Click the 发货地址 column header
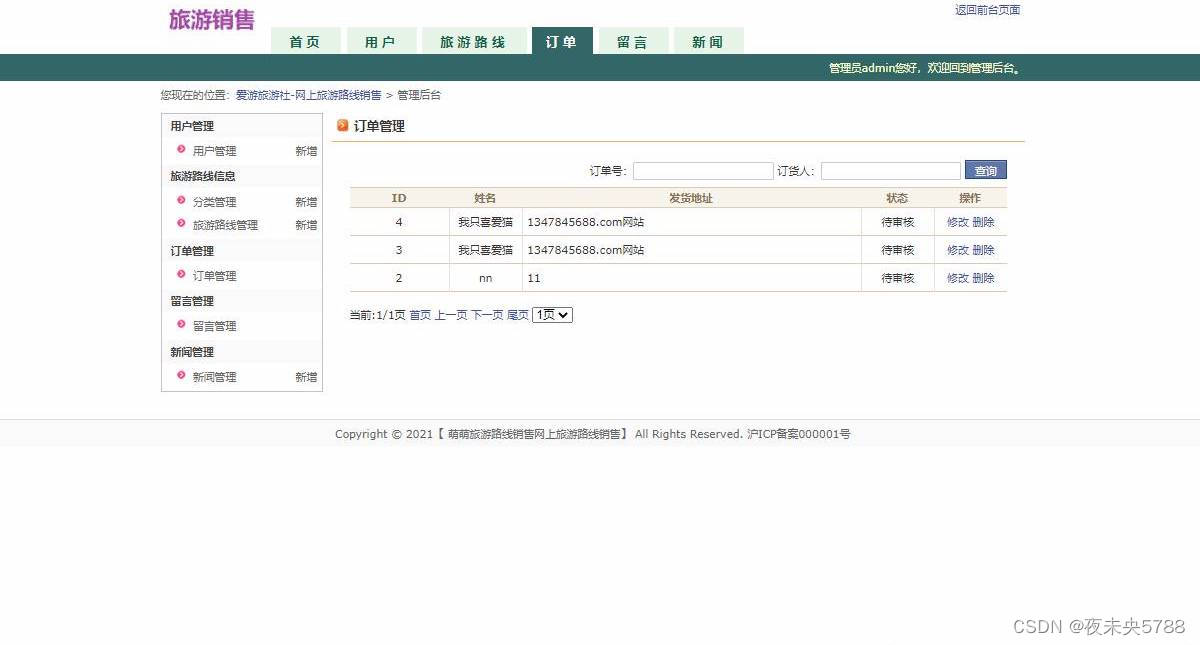The width and height of the screenshot is (1200, 645). 691,198
